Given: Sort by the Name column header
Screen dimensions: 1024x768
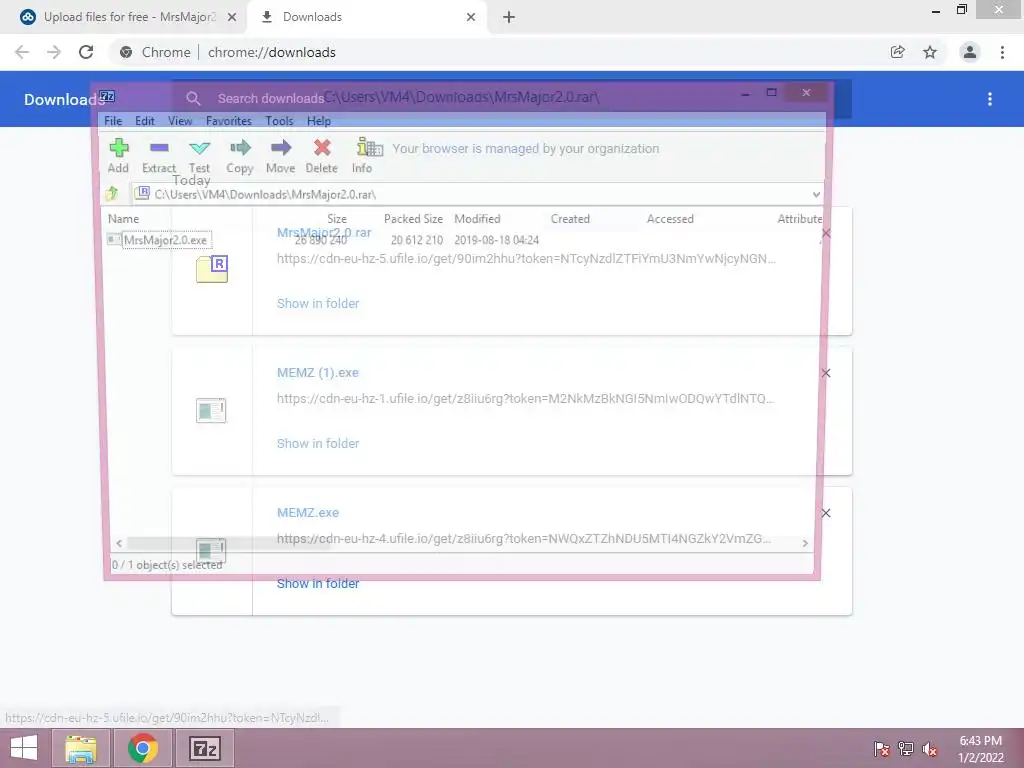Looking at the screenshot, I should coord(123,219).
